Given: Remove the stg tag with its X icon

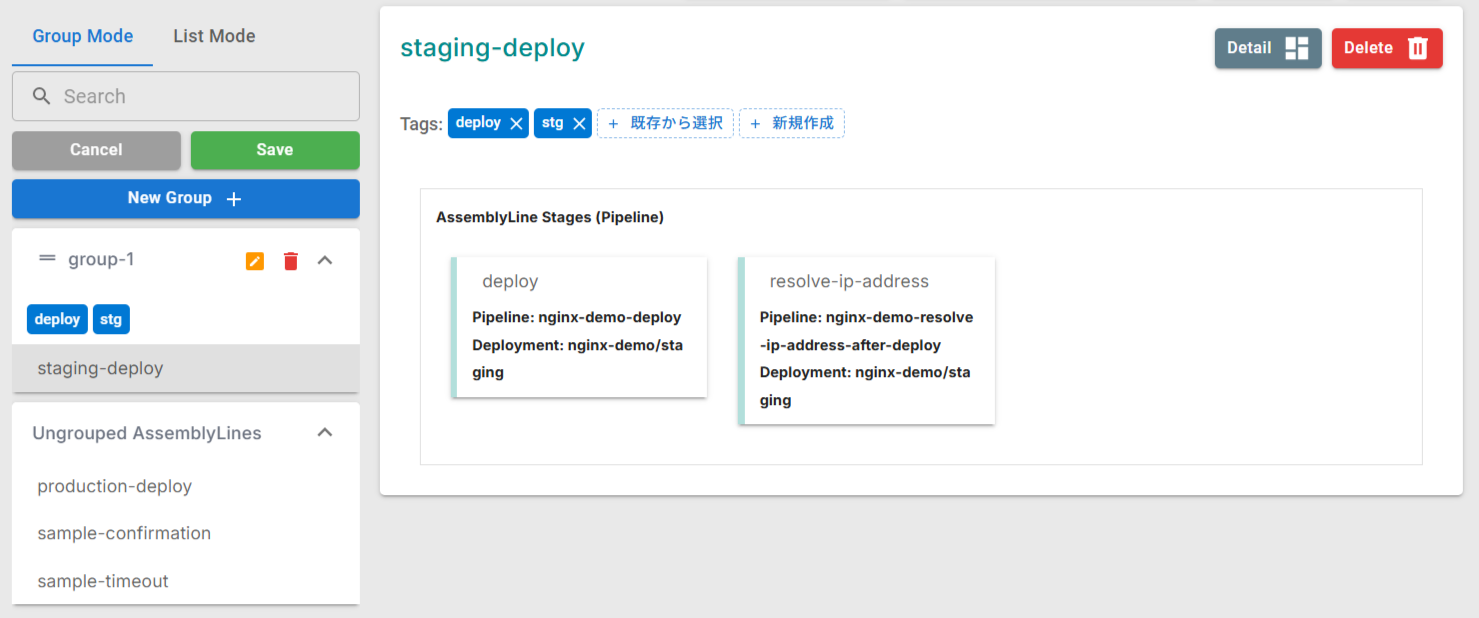Looking at the screenshot, I should coord(580,122).
